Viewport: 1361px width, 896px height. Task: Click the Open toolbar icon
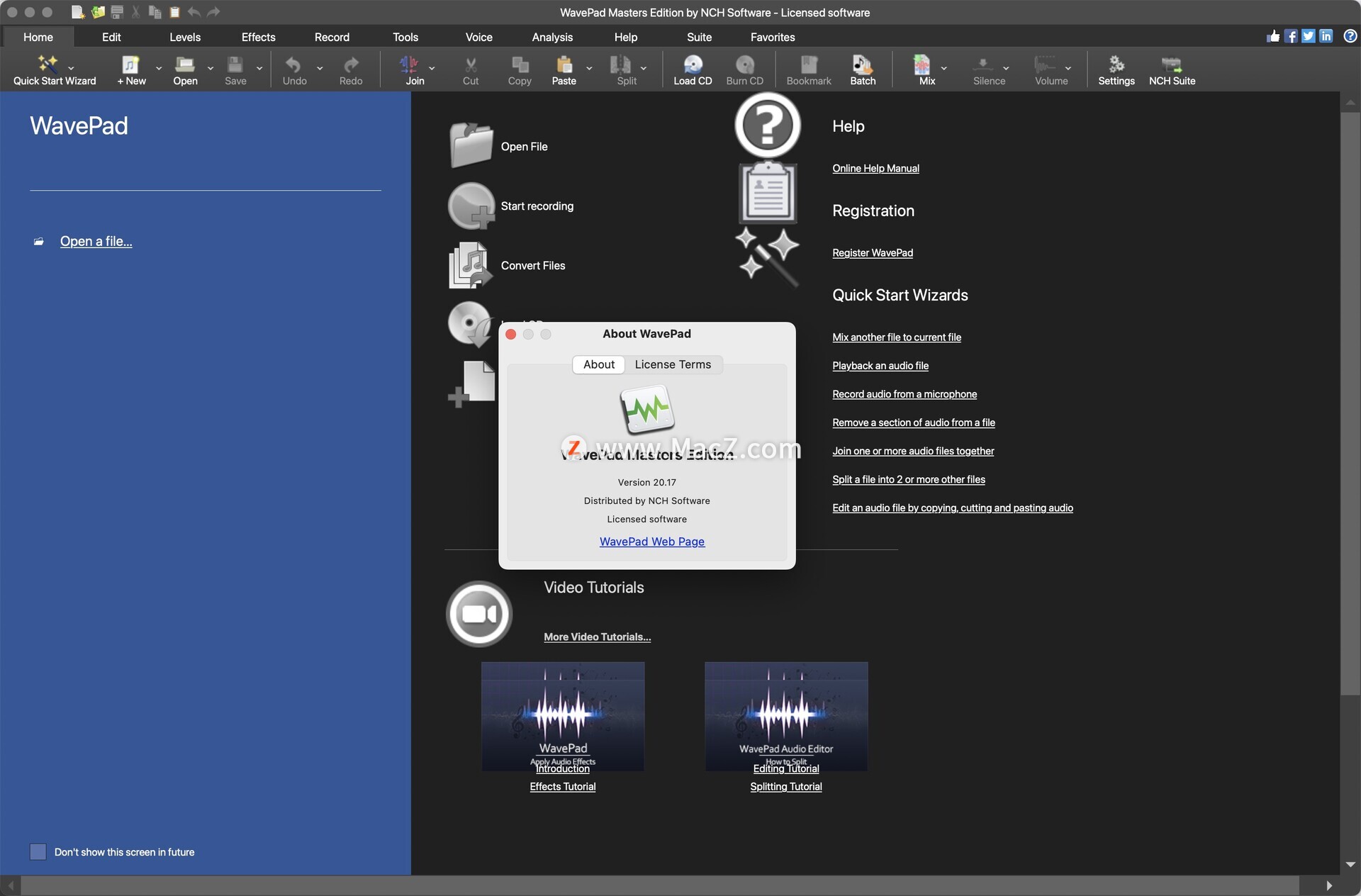185,65
